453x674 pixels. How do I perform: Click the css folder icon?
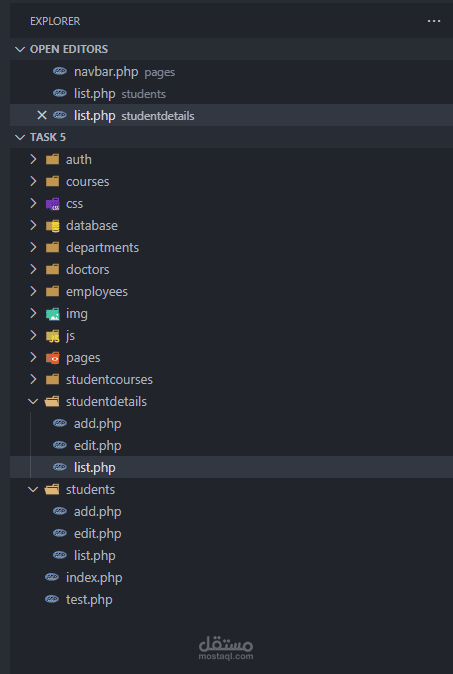52,204
